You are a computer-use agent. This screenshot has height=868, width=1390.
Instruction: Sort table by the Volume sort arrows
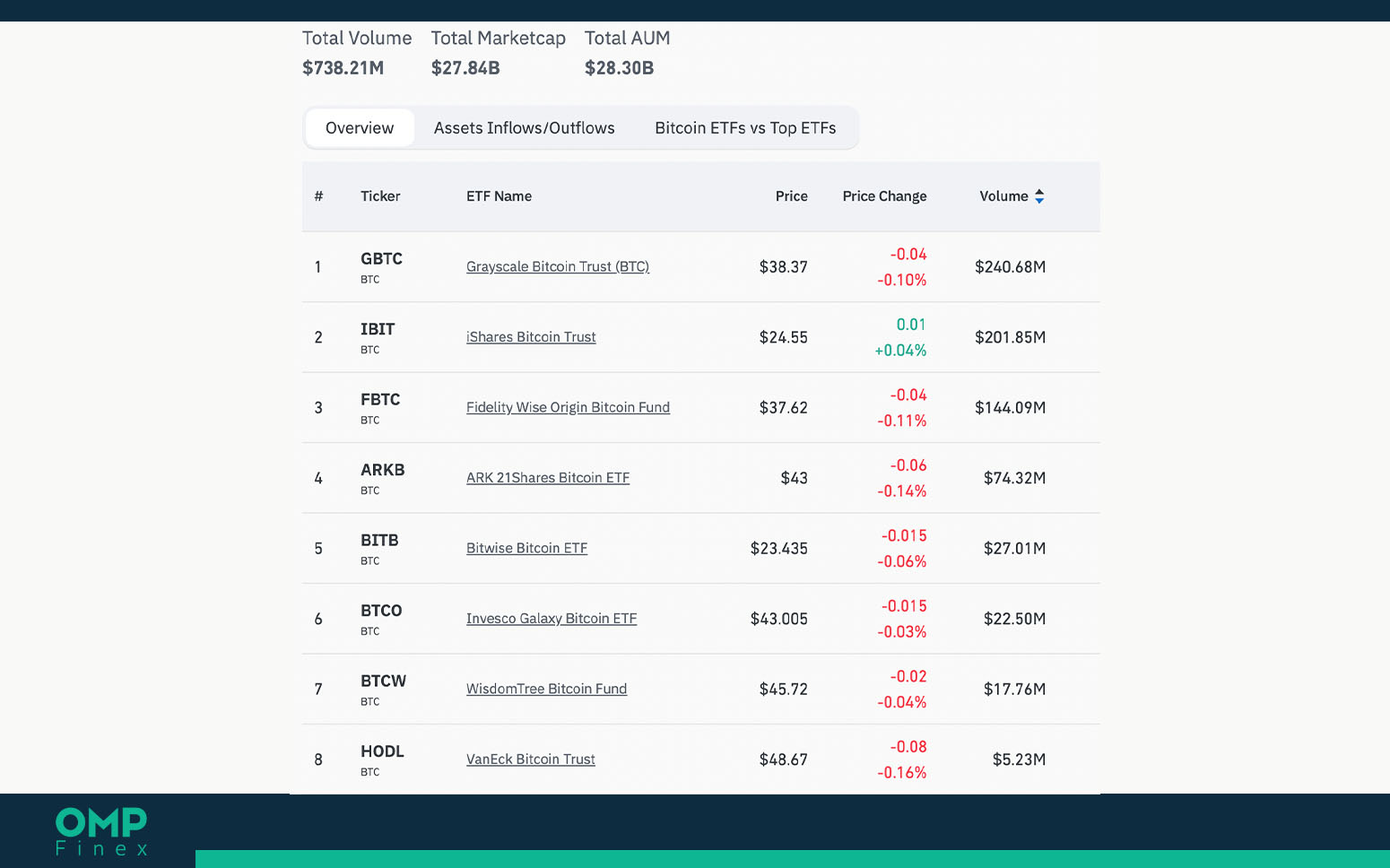(x=1039, y=196)
